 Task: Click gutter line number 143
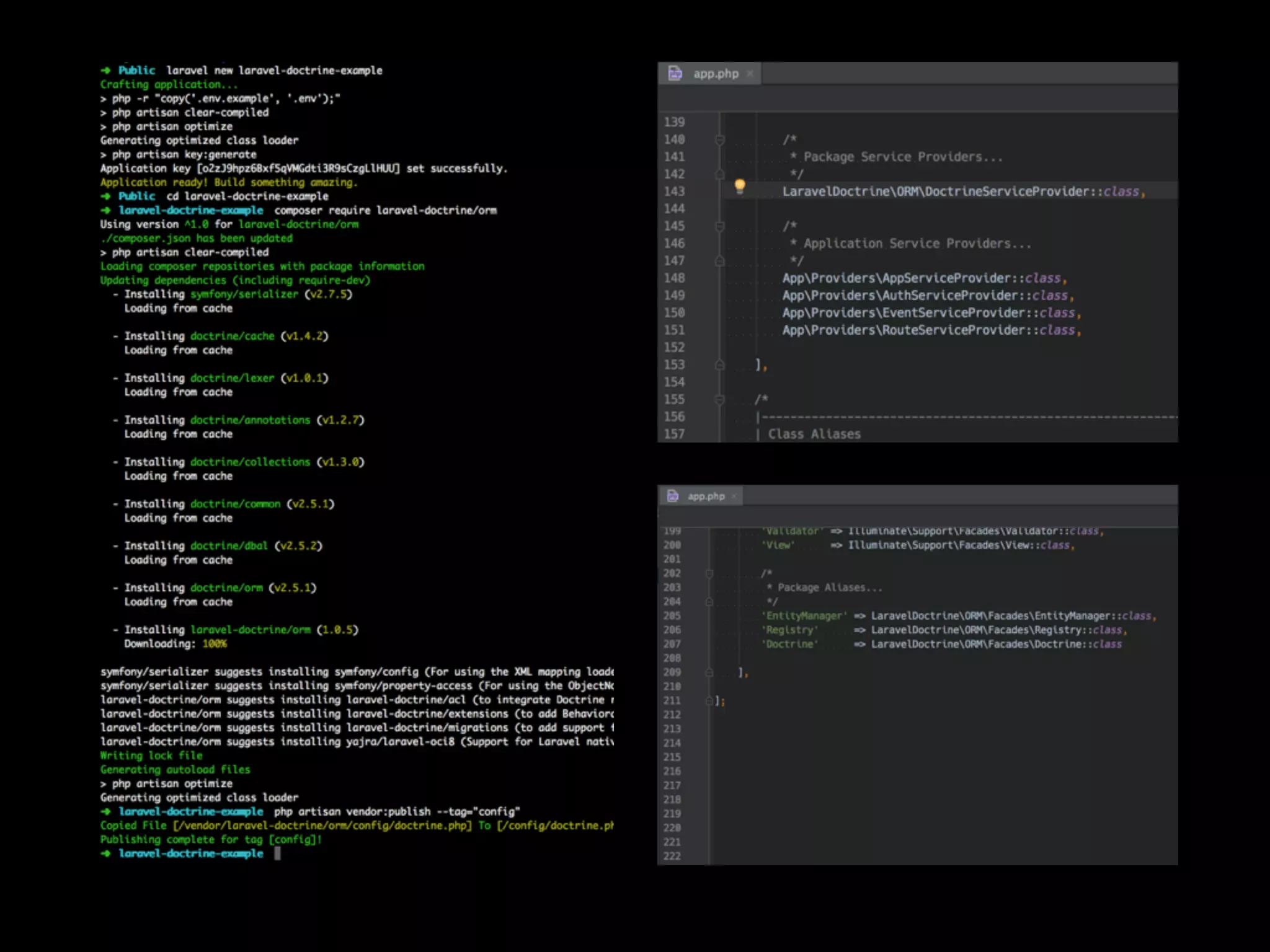674,192
